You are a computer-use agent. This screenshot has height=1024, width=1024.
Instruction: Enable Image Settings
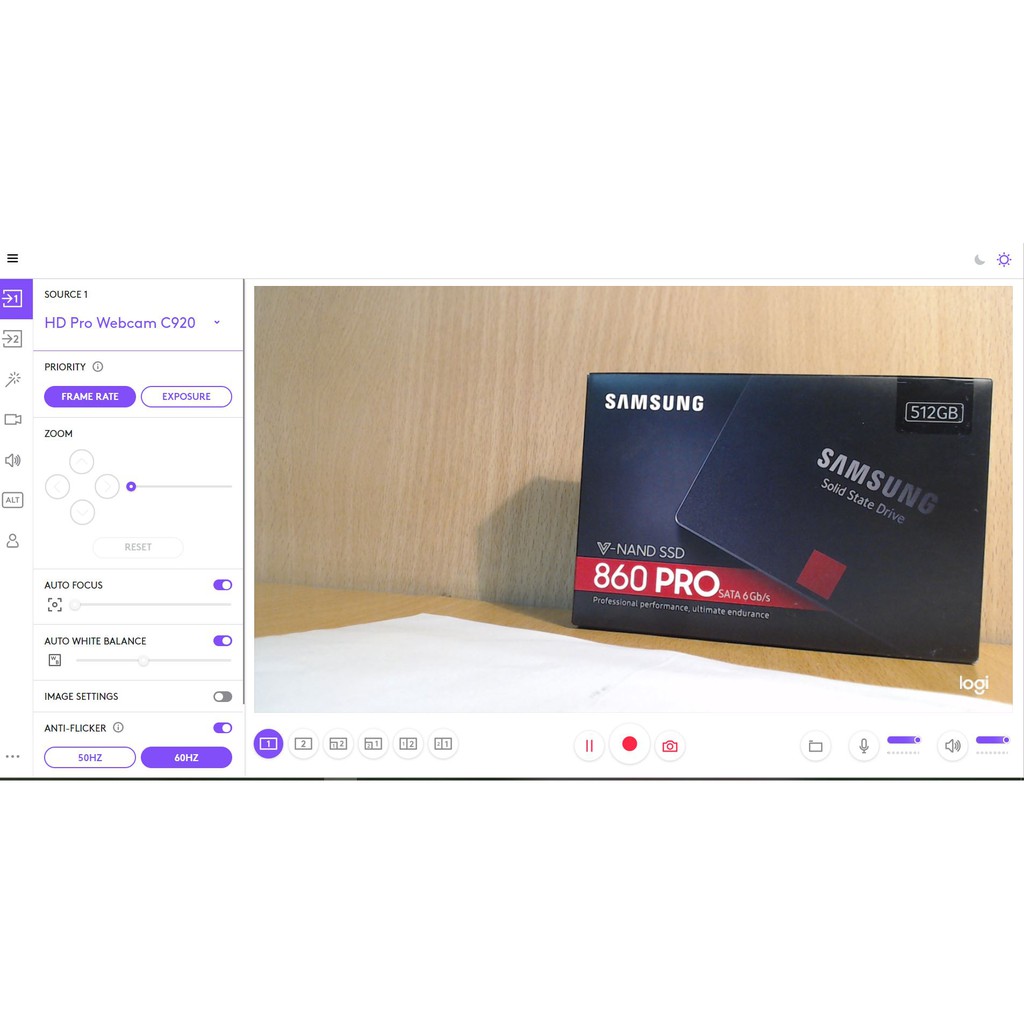pos(221,696)
